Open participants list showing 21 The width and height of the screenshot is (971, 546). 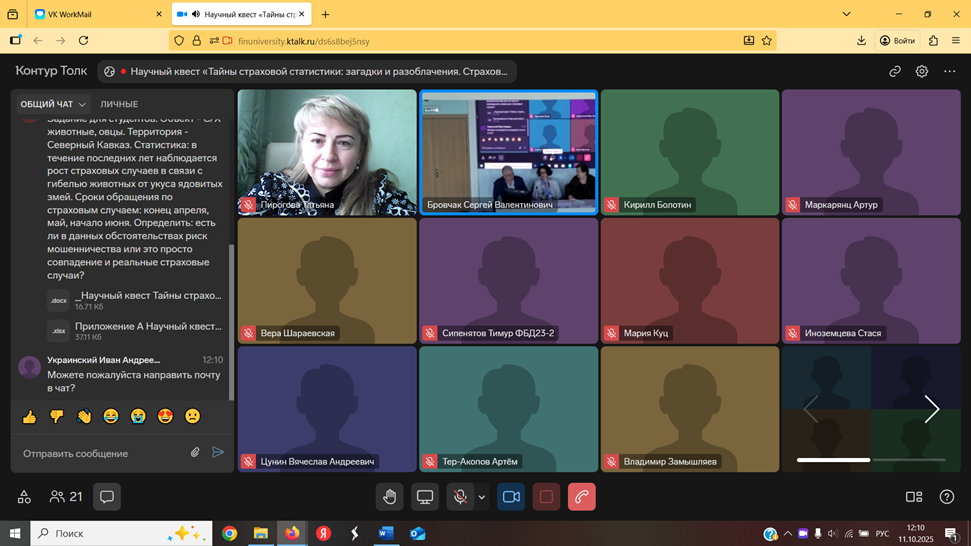(x=66, y=497)
